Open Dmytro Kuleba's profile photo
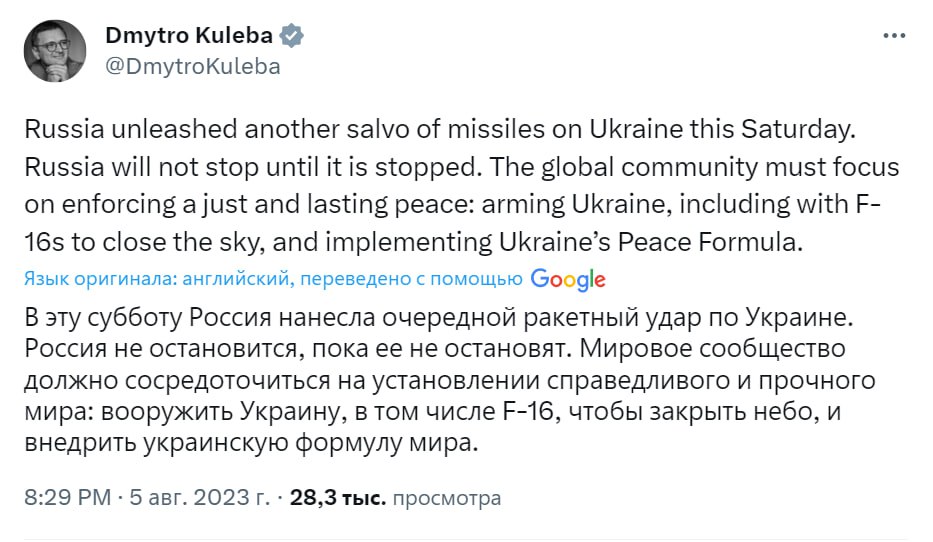The image size is (933, 542). coord(55,51)
